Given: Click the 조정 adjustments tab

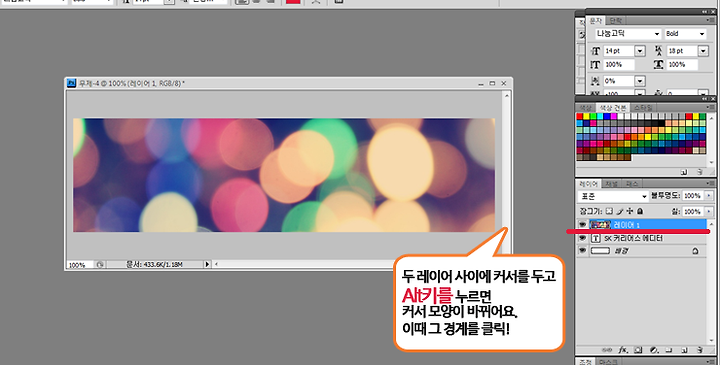Looking at the screenshot, I should coord(585,362).
